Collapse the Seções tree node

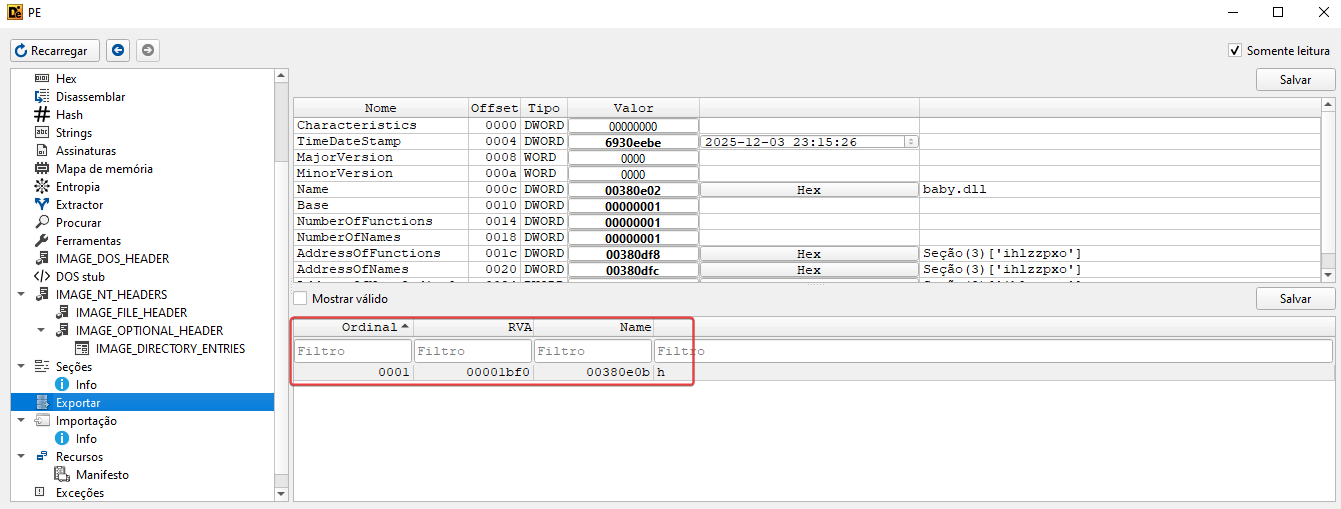21,367
